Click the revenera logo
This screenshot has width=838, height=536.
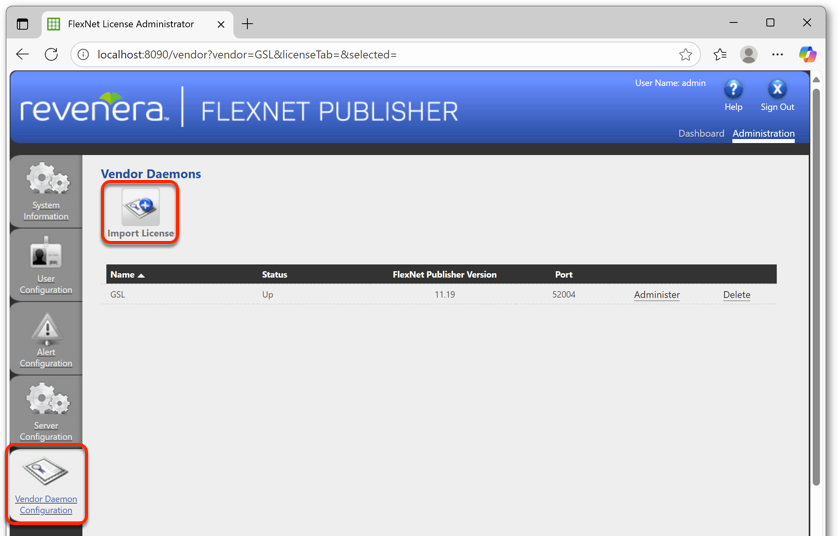(x=94, y=107)
